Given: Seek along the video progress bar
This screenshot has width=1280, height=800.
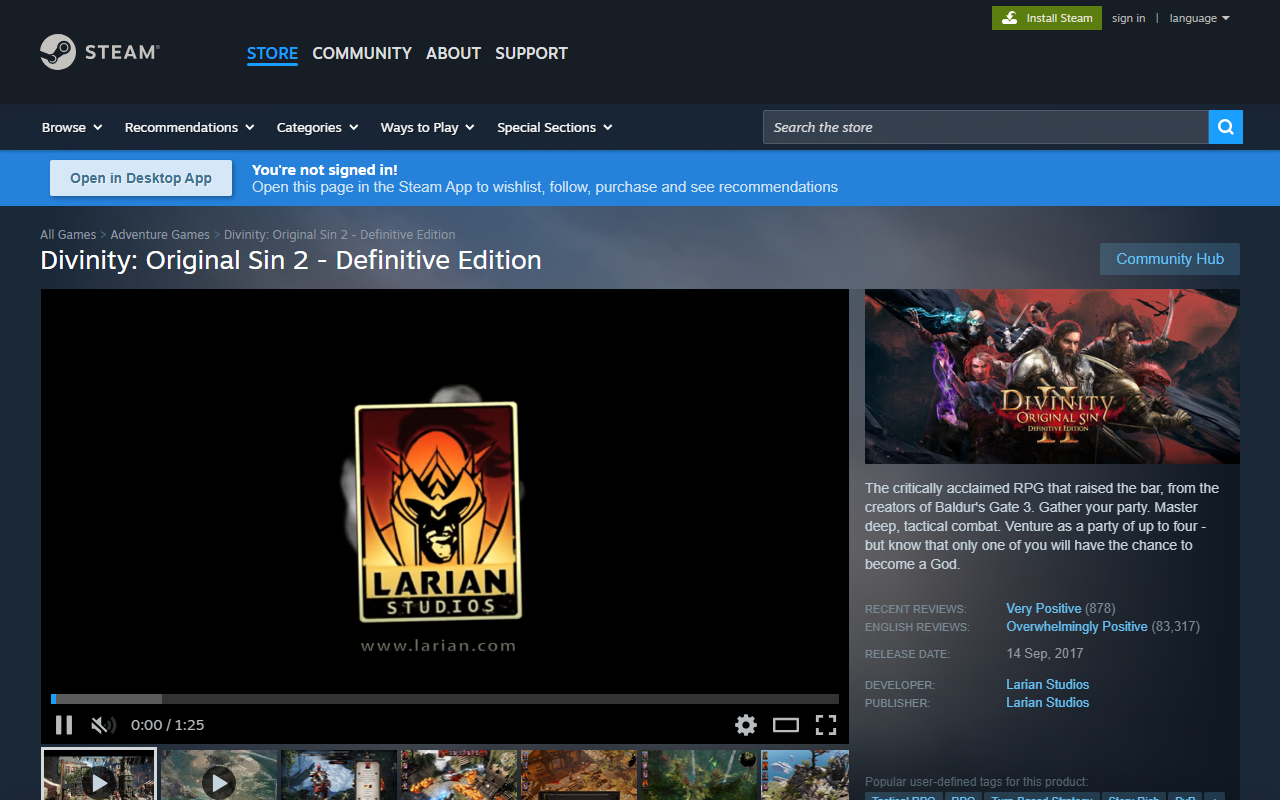Looking at the screenshot, I should tap(445, 699).
